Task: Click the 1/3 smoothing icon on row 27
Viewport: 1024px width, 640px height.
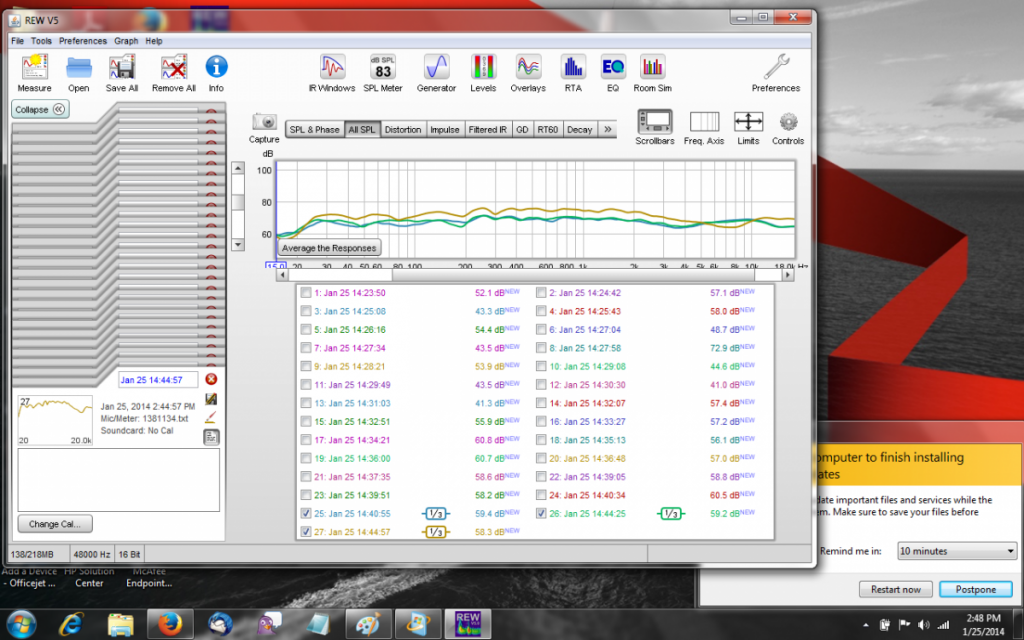Action: click(x=436, y=532)
